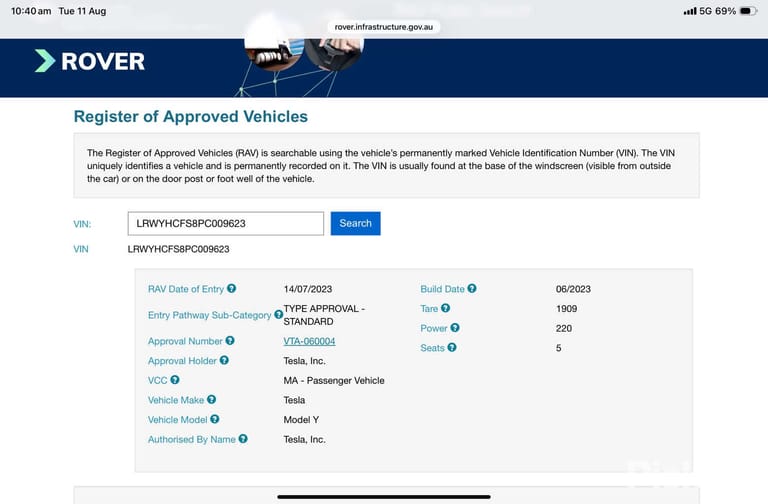Screen dimensions: 768x504
Task: Open help icon for Build Date
Action: pos(472,288)
